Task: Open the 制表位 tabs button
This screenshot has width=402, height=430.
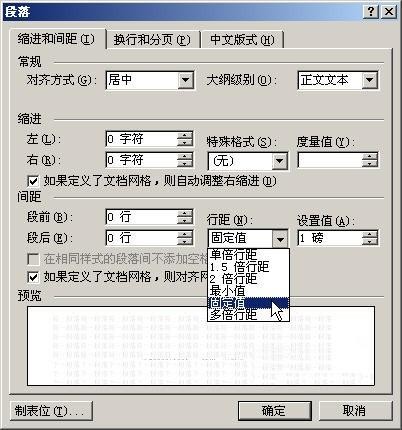Action: coord(51,410)
